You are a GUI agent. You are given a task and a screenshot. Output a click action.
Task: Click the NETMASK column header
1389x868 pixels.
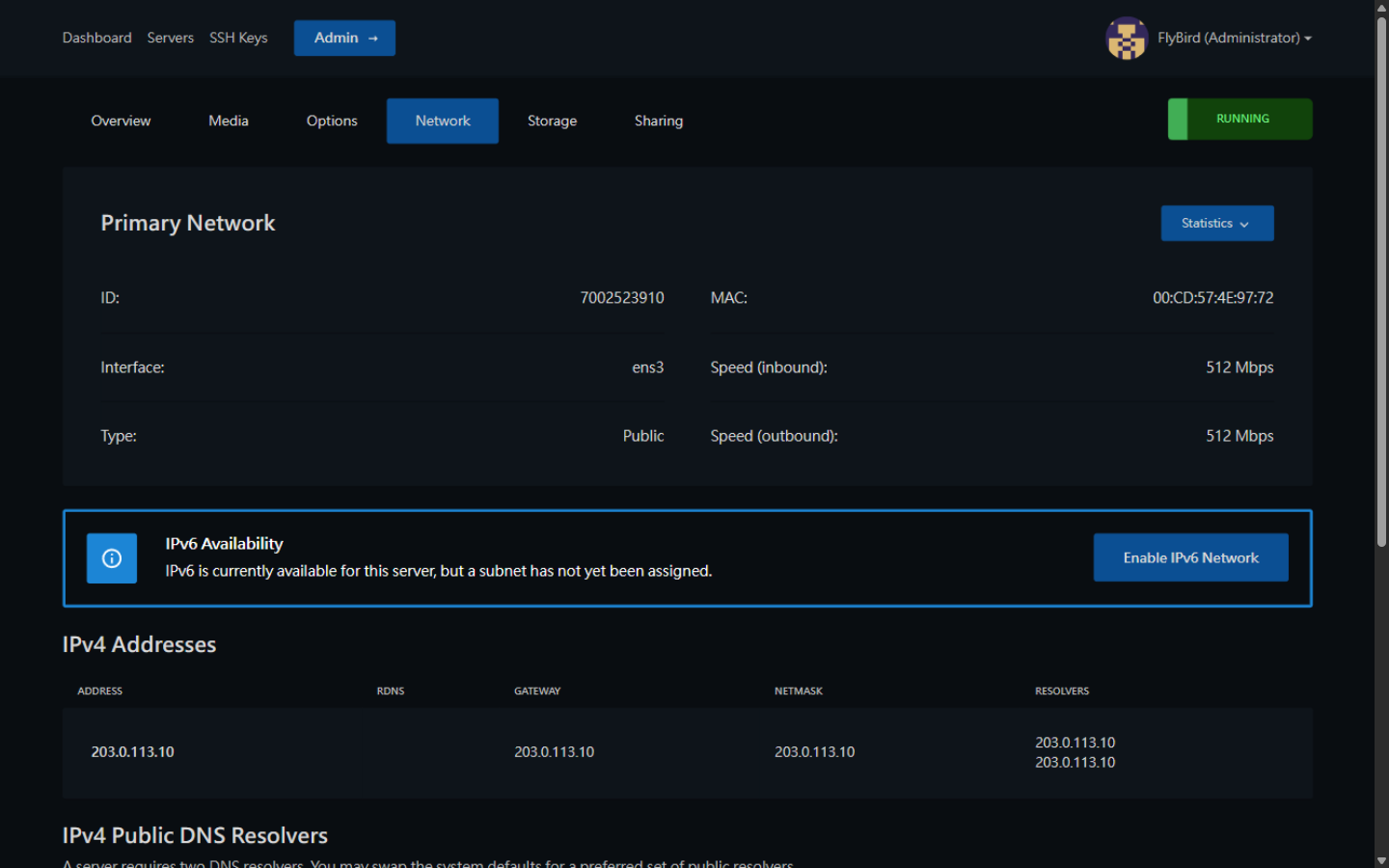799,692
